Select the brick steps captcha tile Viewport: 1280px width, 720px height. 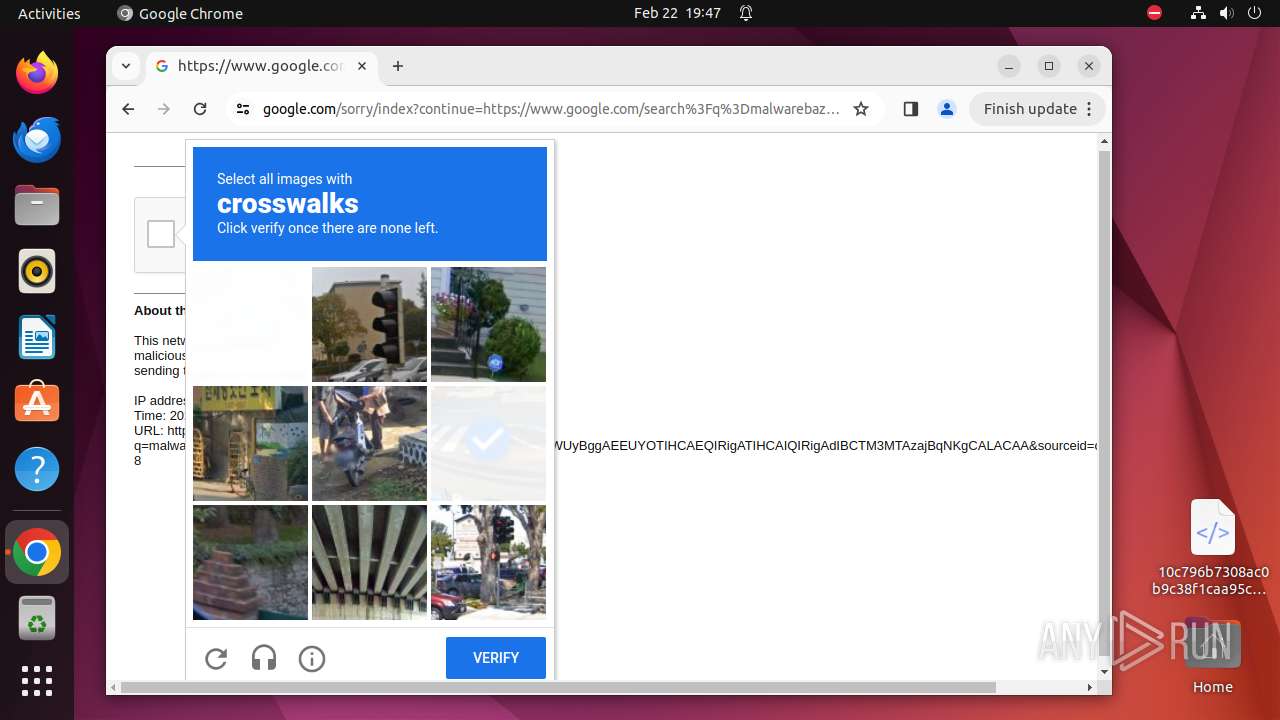tap(250, 562)
